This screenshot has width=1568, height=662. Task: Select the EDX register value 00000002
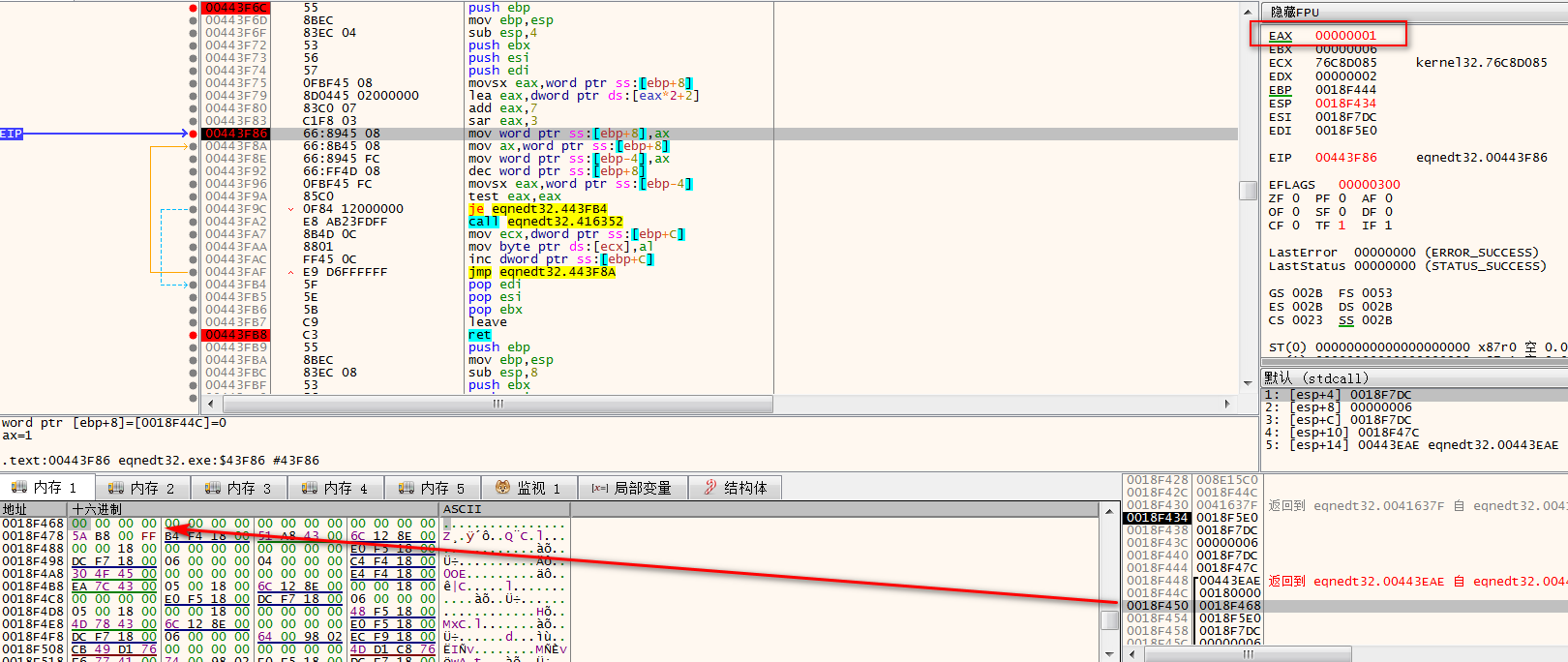(x=1345, y=76)
